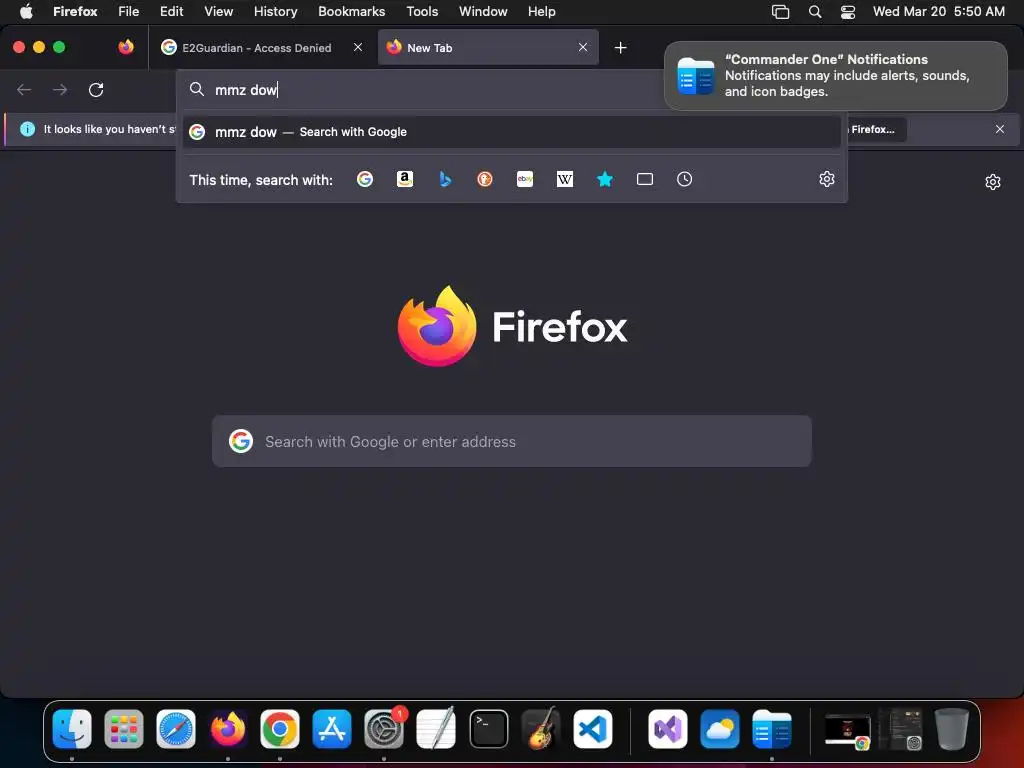Screen dimensions: 1024x768
Task: Close the New Tab tab
Action: point(583,47)
